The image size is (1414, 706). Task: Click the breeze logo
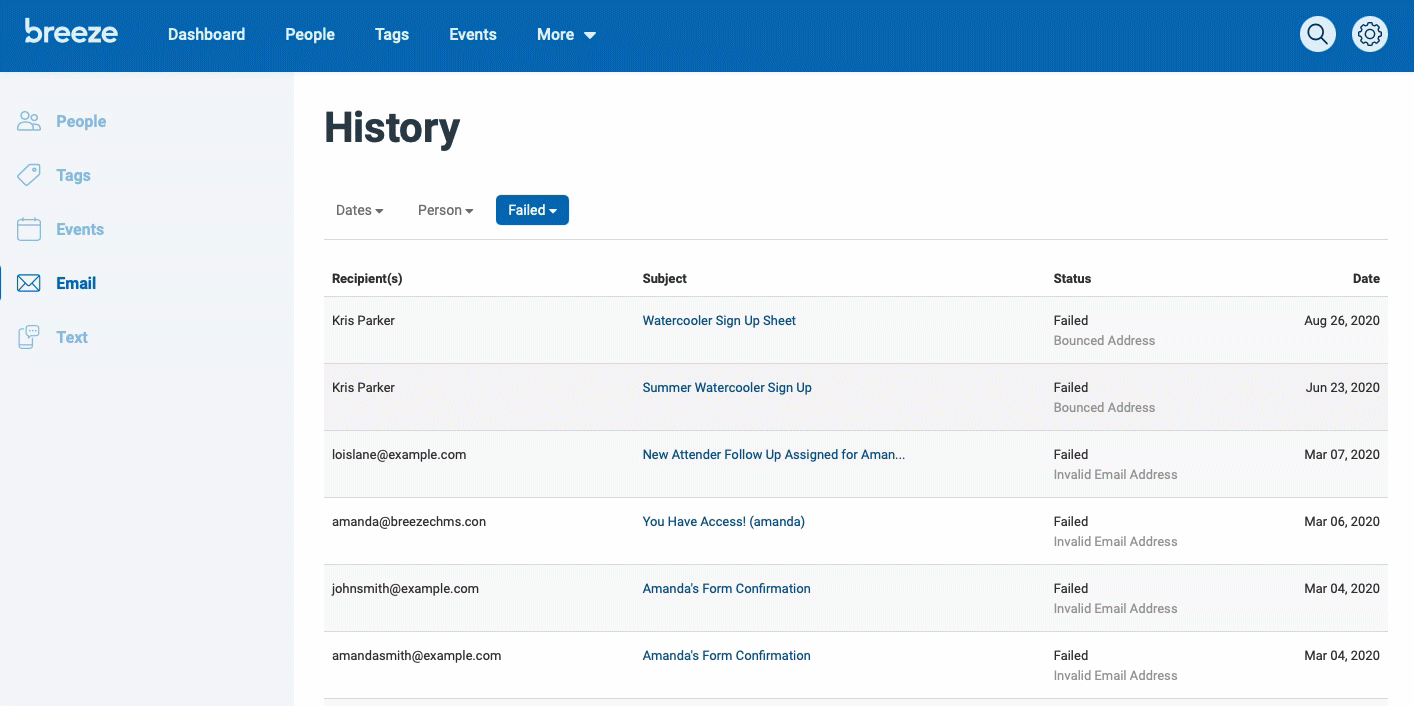click(71, 32)
